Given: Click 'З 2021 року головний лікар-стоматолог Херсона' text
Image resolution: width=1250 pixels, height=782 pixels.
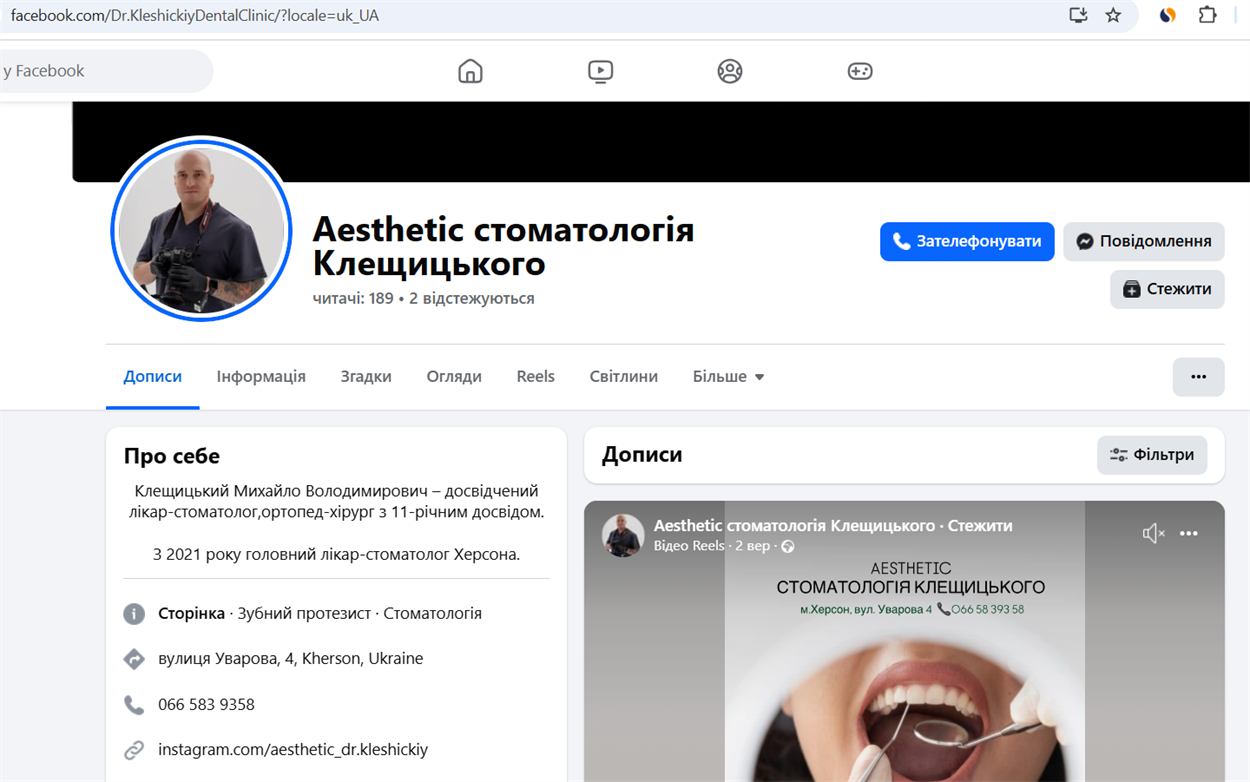Looking at the screenshot, I should [x=336, y=555].
